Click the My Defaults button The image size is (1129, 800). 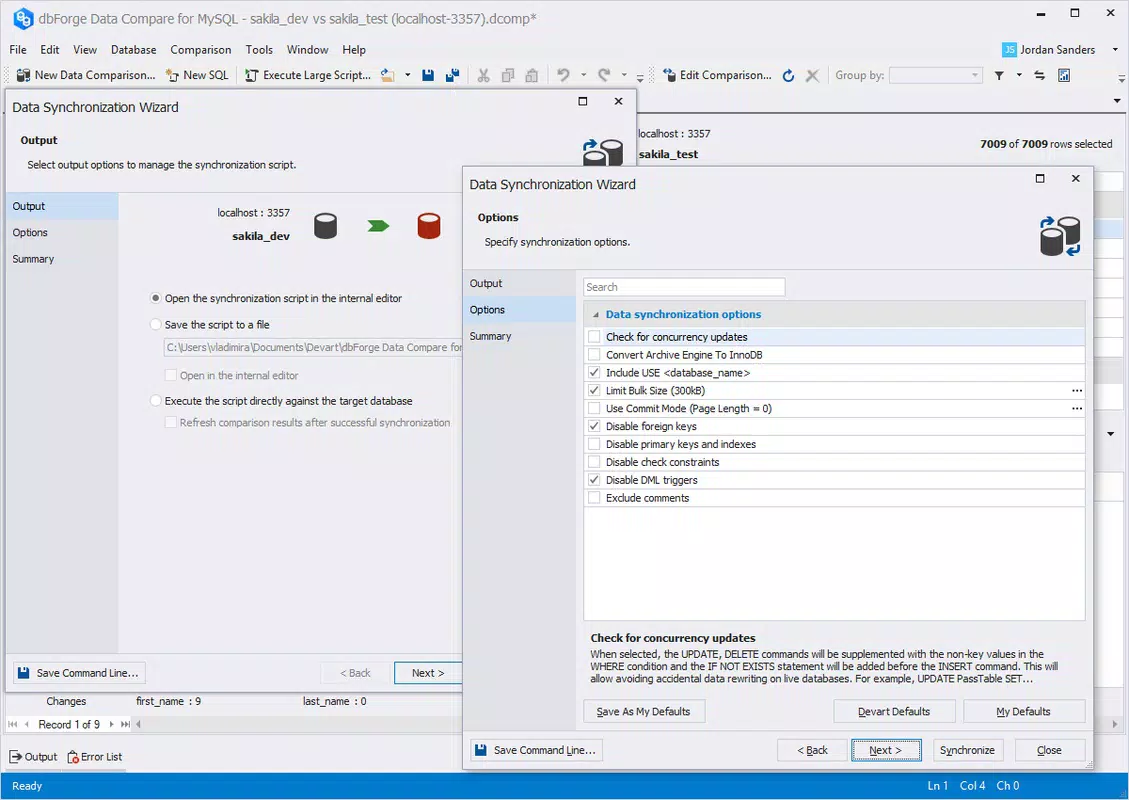1023,711
